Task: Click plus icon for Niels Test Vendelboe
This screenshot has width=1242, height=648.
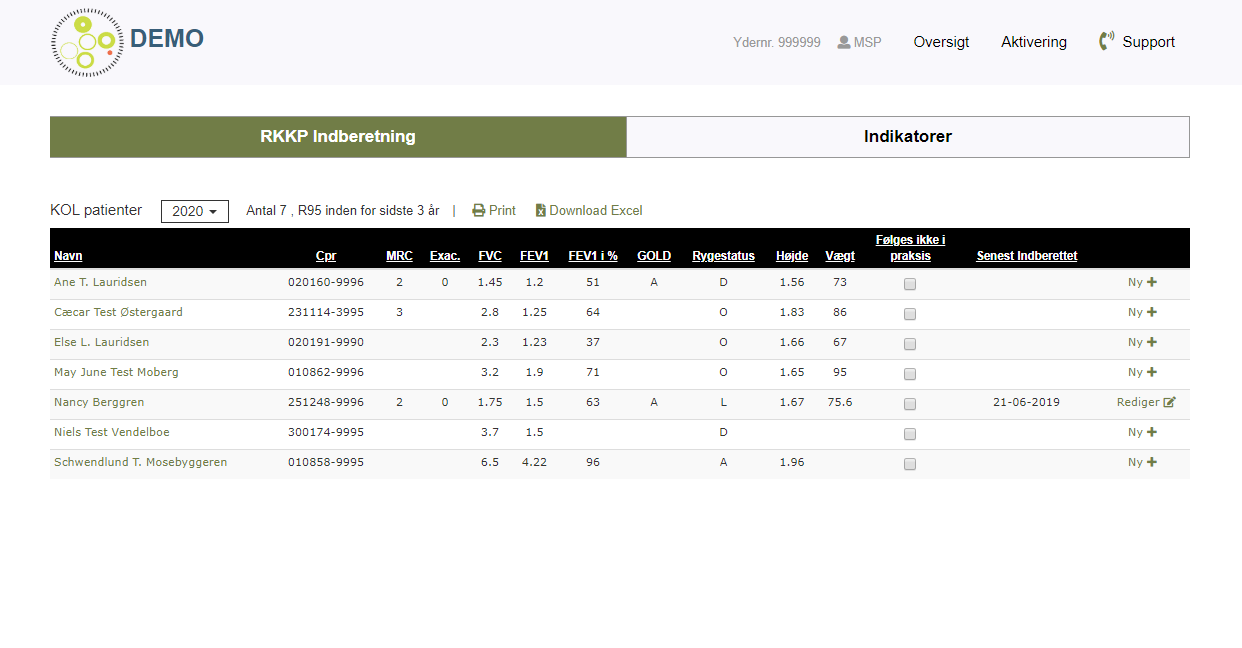Action: [x=1152, y=432]
